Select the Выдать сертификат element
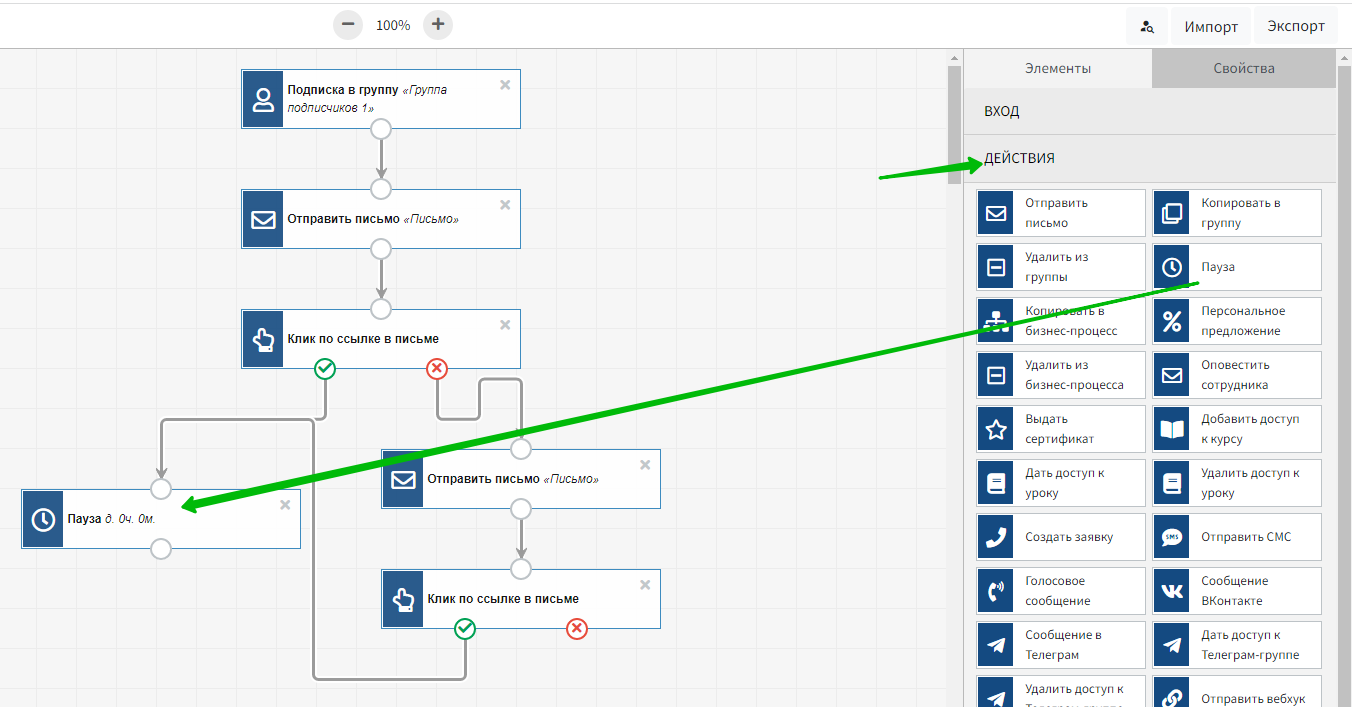Image resolution: width=1352 pixels, height=707 pixels. (x=1061, y=429)
